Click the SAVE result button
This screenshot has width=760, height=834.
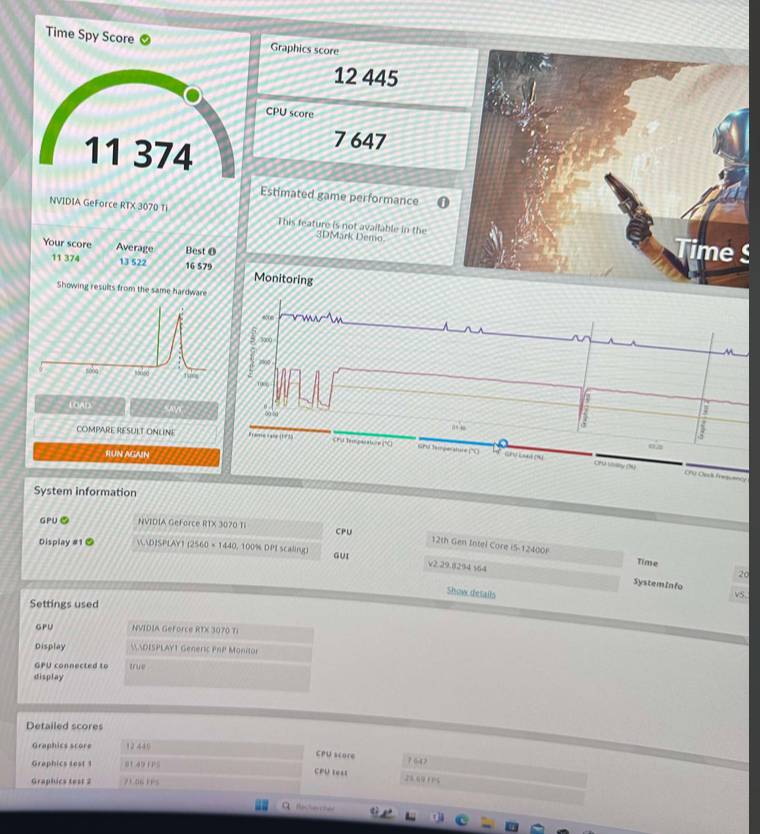(x=173, y=407)
